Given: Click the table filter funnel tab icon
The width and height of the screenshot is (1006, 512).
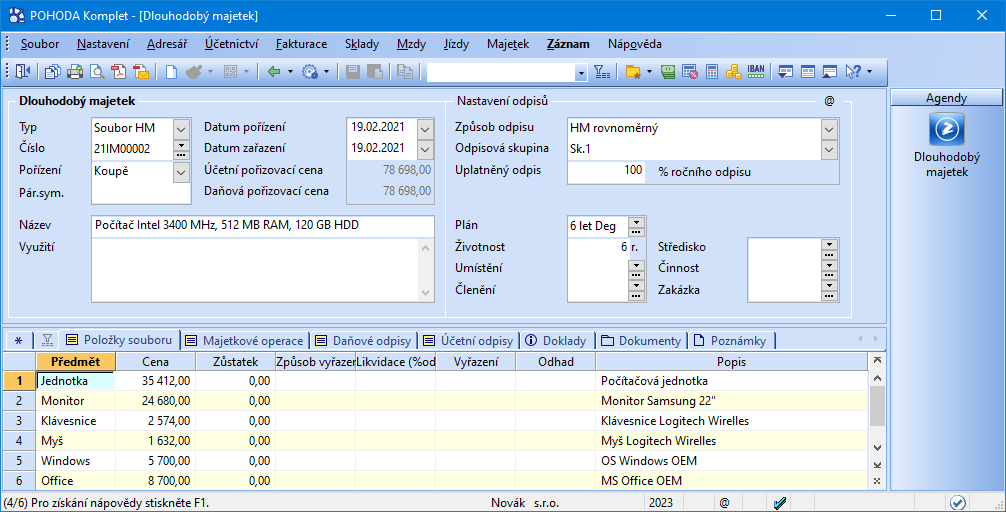Looking at the screenshot, I should [x=47, y=340].
